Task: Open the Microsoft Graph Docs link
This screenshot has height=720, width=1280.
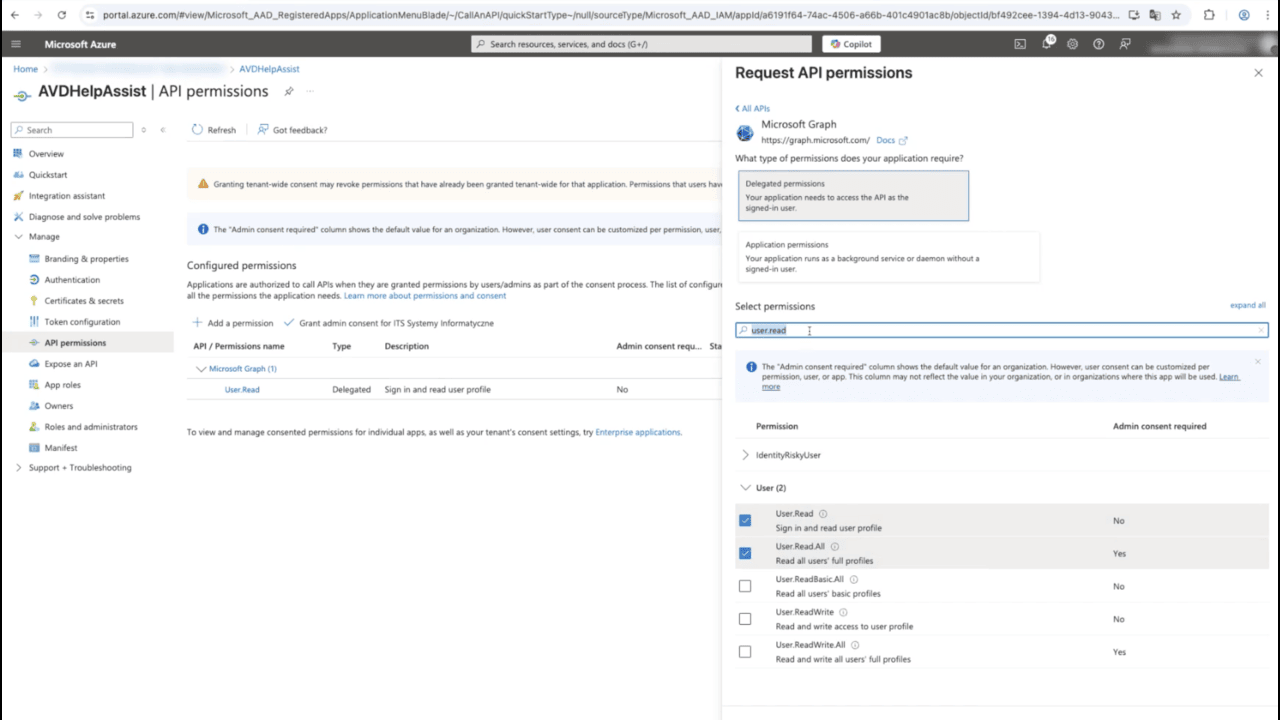Action: pyautogui.click(x=891, y=140)
